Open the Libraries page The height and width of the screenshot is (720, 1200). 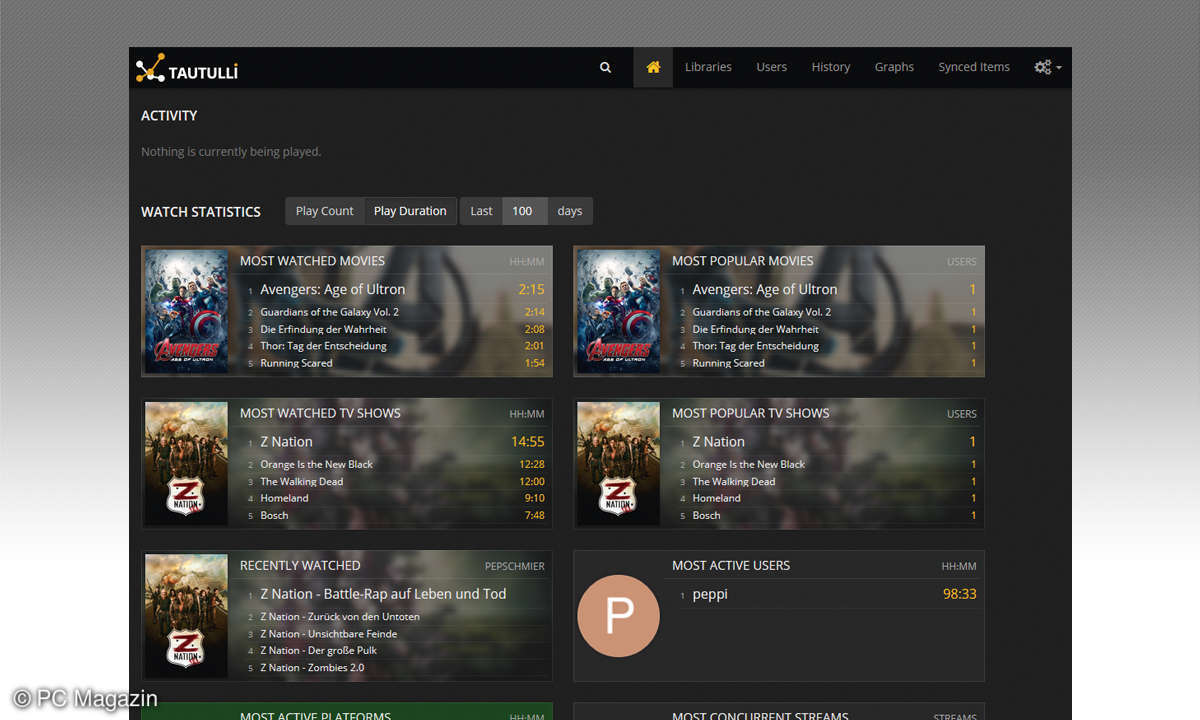(x=708, y=67)
